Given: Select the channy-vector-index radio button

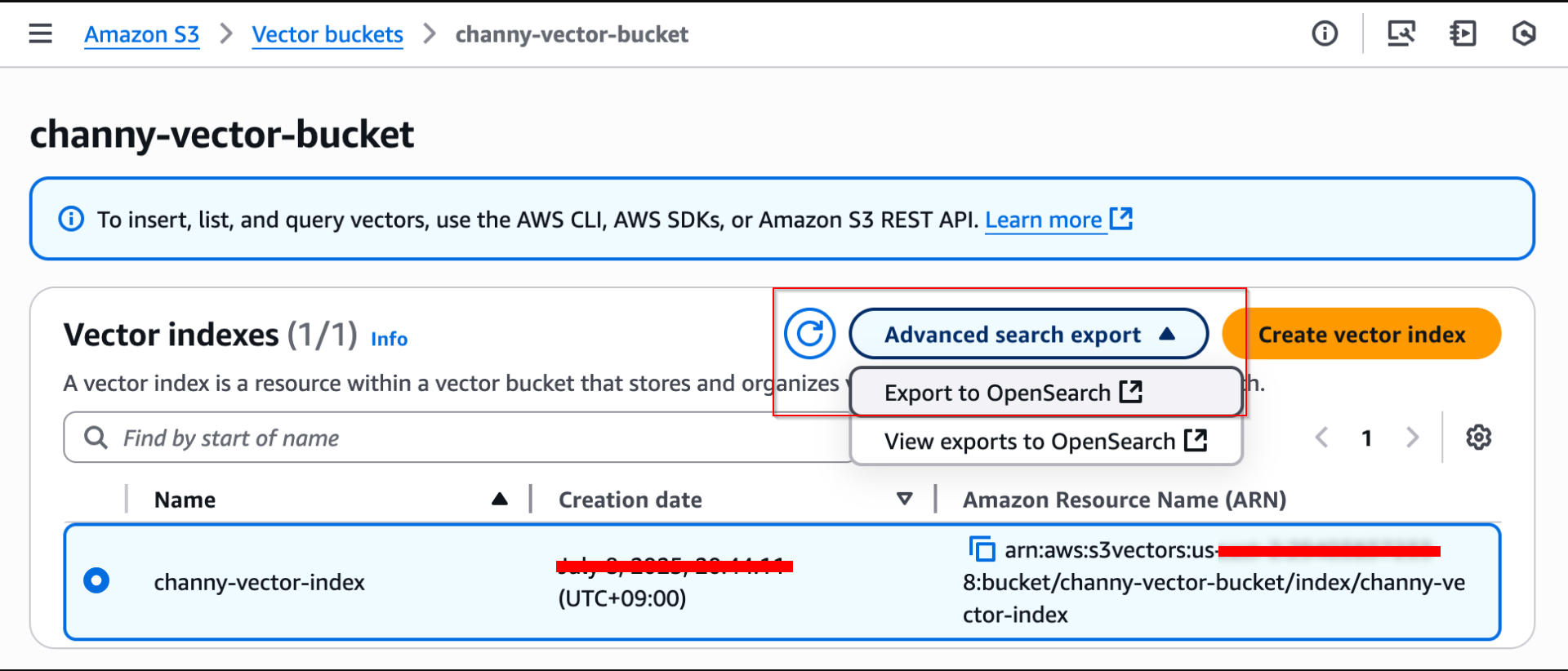Looking at the screenshot, I should click(x=96, y=580).
